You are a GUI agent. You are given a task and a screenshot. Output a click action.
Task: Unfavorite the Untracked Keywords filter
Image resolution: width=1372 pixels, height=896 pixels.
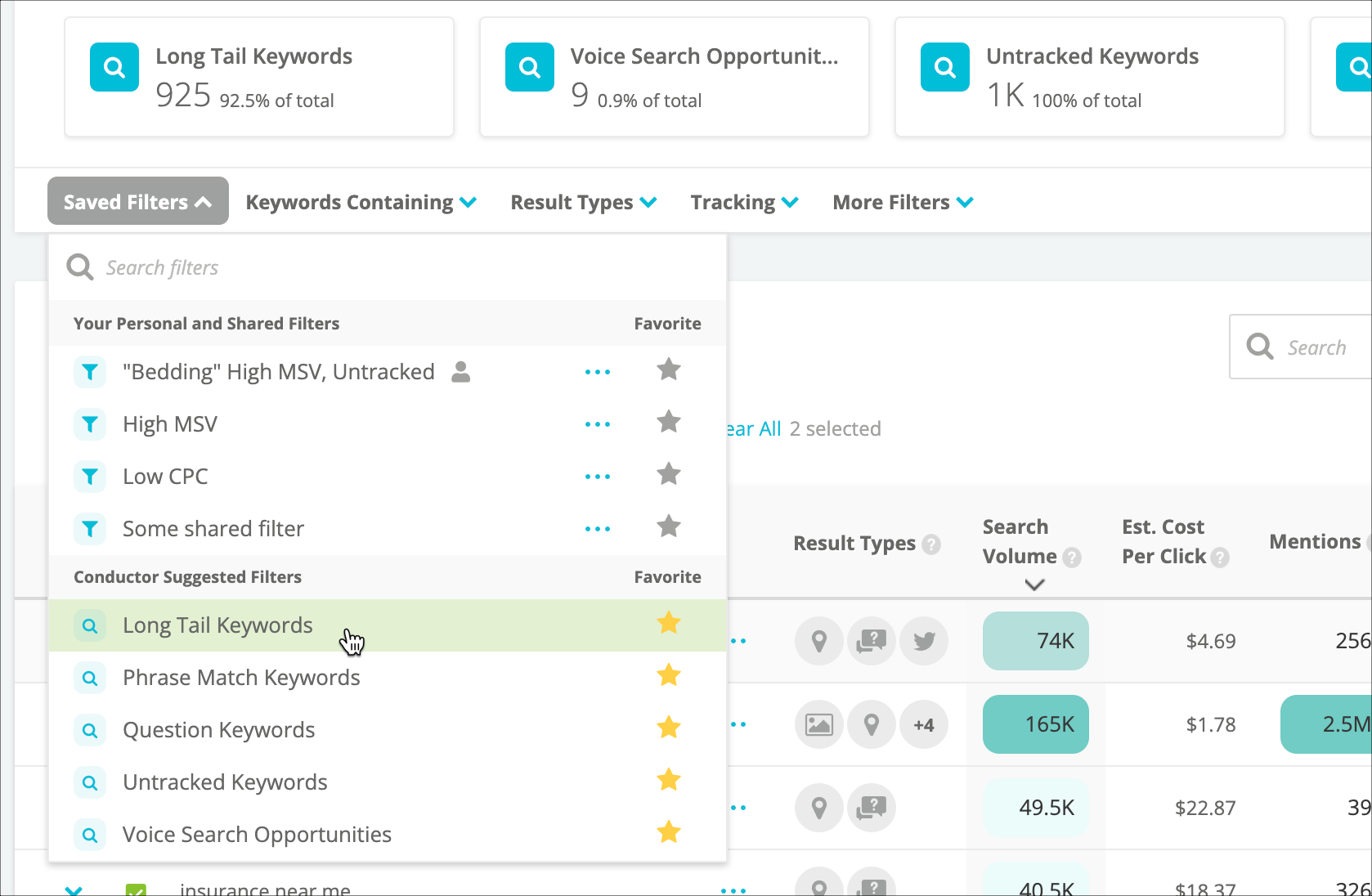(x=669, y=780)
